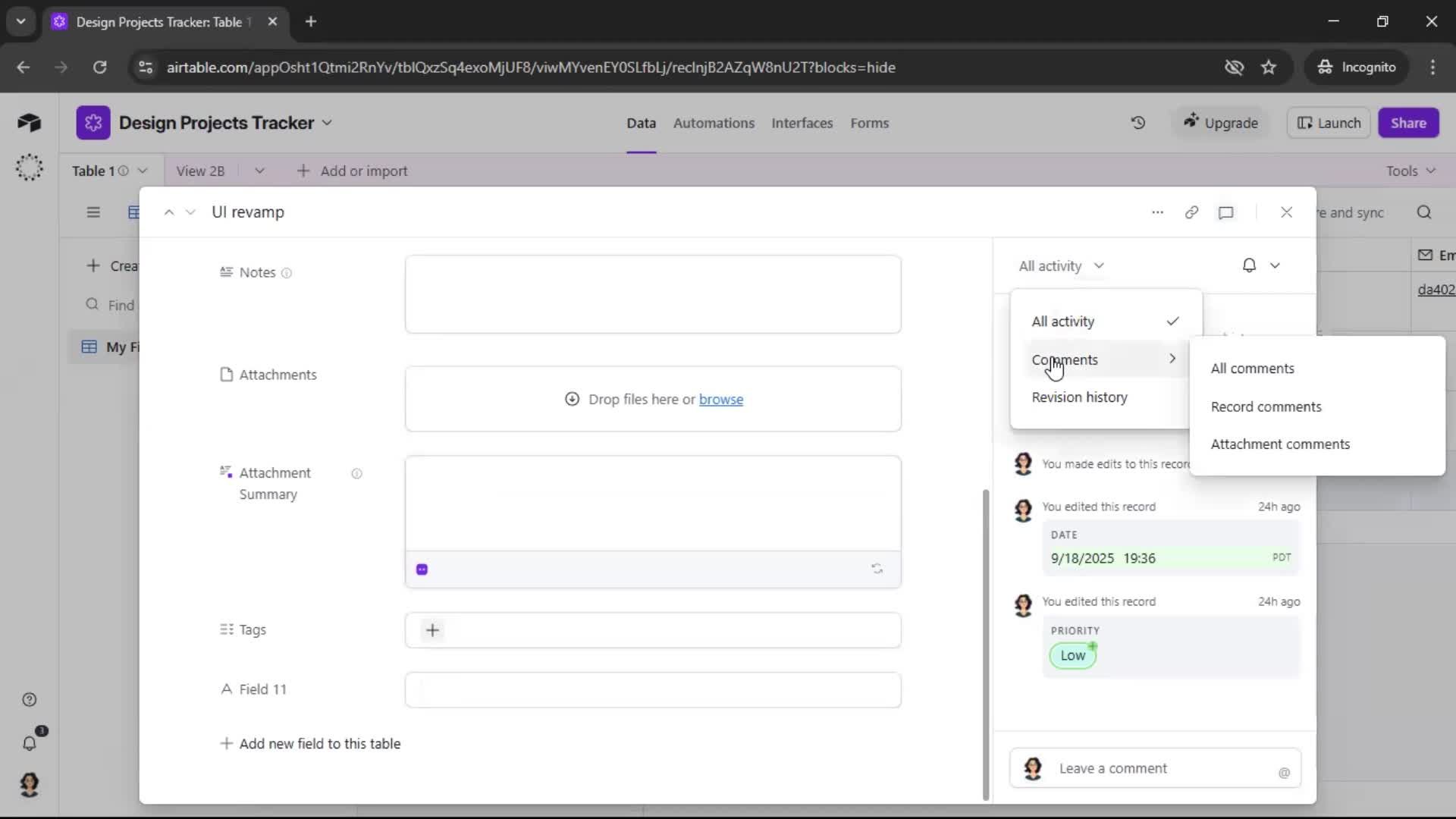Open the View 2B table tab
Image resolution: width=1456 pixels, height=819 pixels.
(x=200, y=171)
